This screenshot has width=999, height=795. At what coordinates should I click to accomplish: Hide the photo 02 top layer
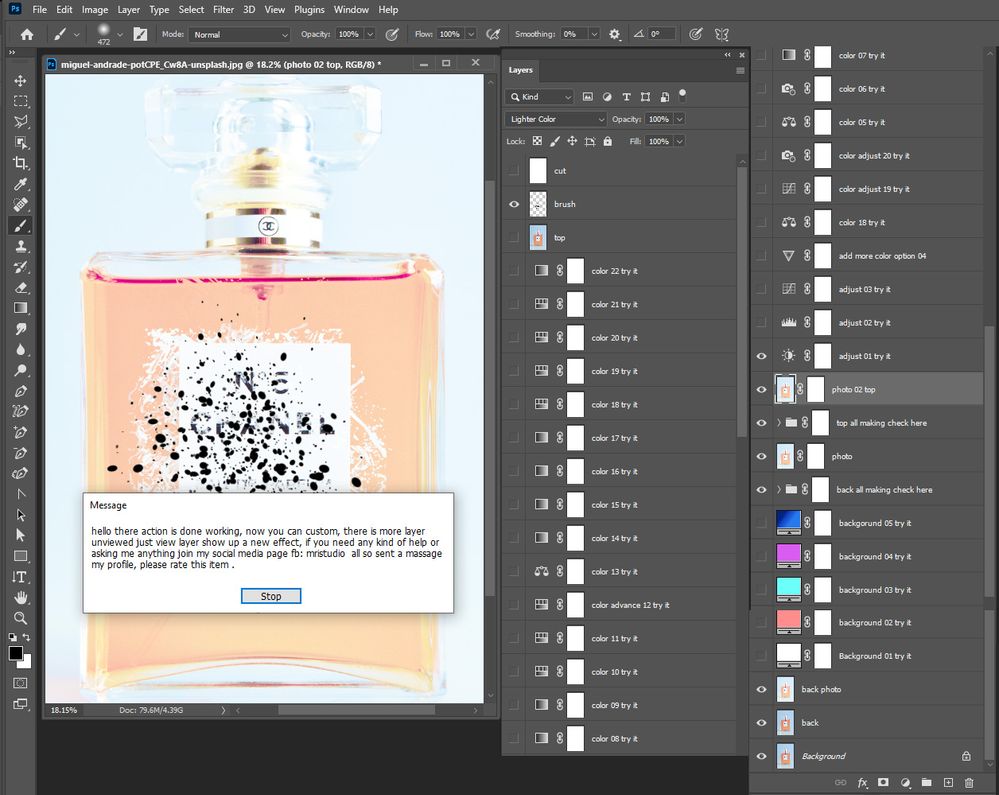[x=761, y=390]
